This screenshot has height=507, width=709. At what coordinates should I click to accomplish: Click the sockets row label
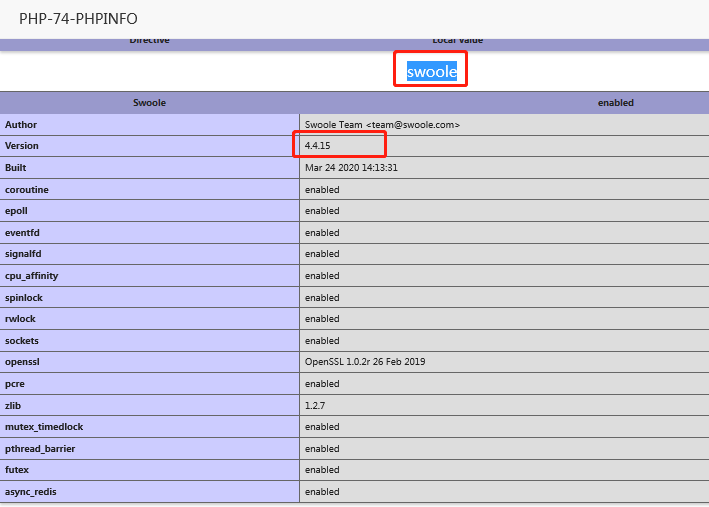22,341
